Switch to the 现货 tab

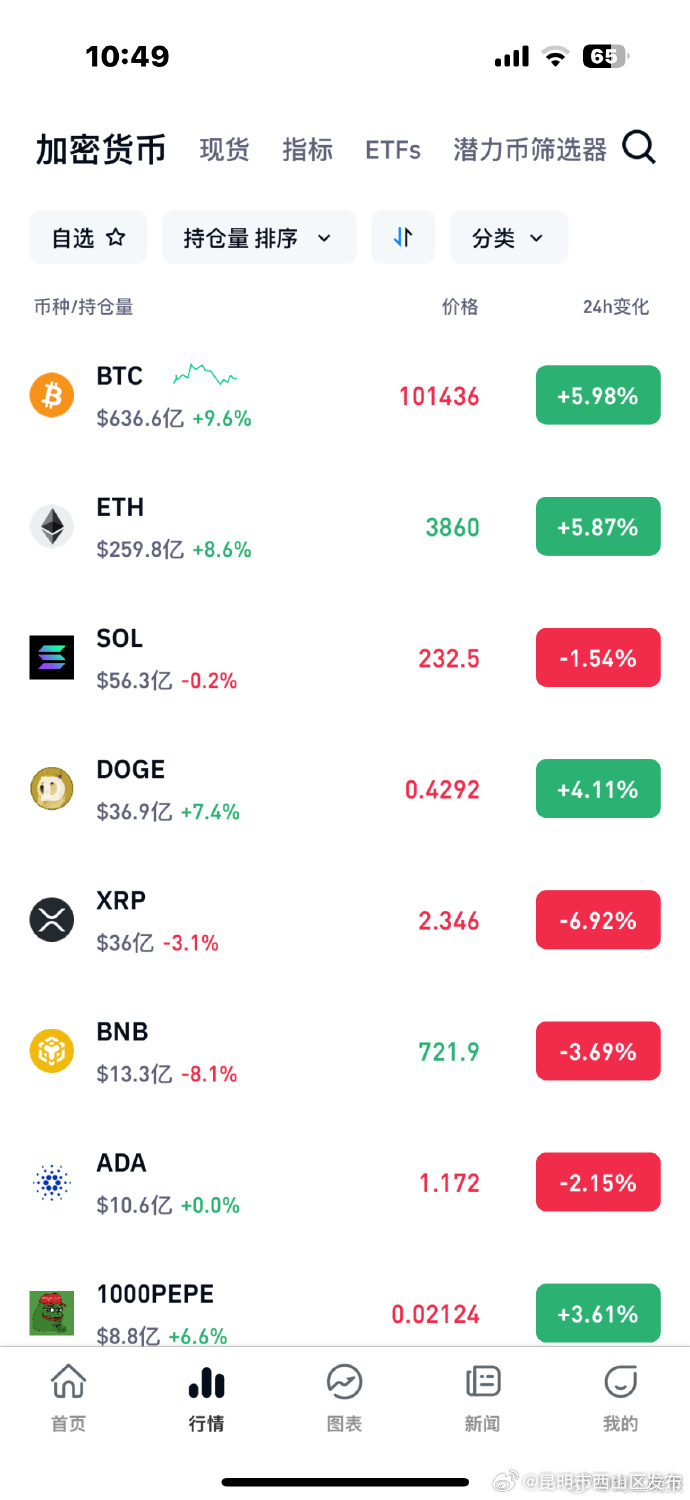point(224,150)
